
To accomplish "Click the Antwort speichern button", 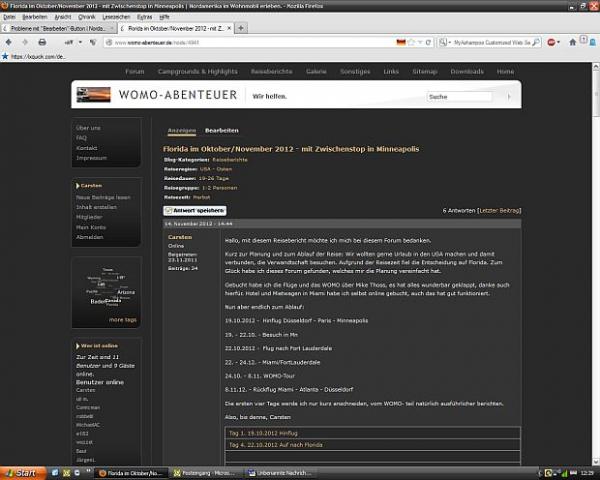I will pos(195,211).
